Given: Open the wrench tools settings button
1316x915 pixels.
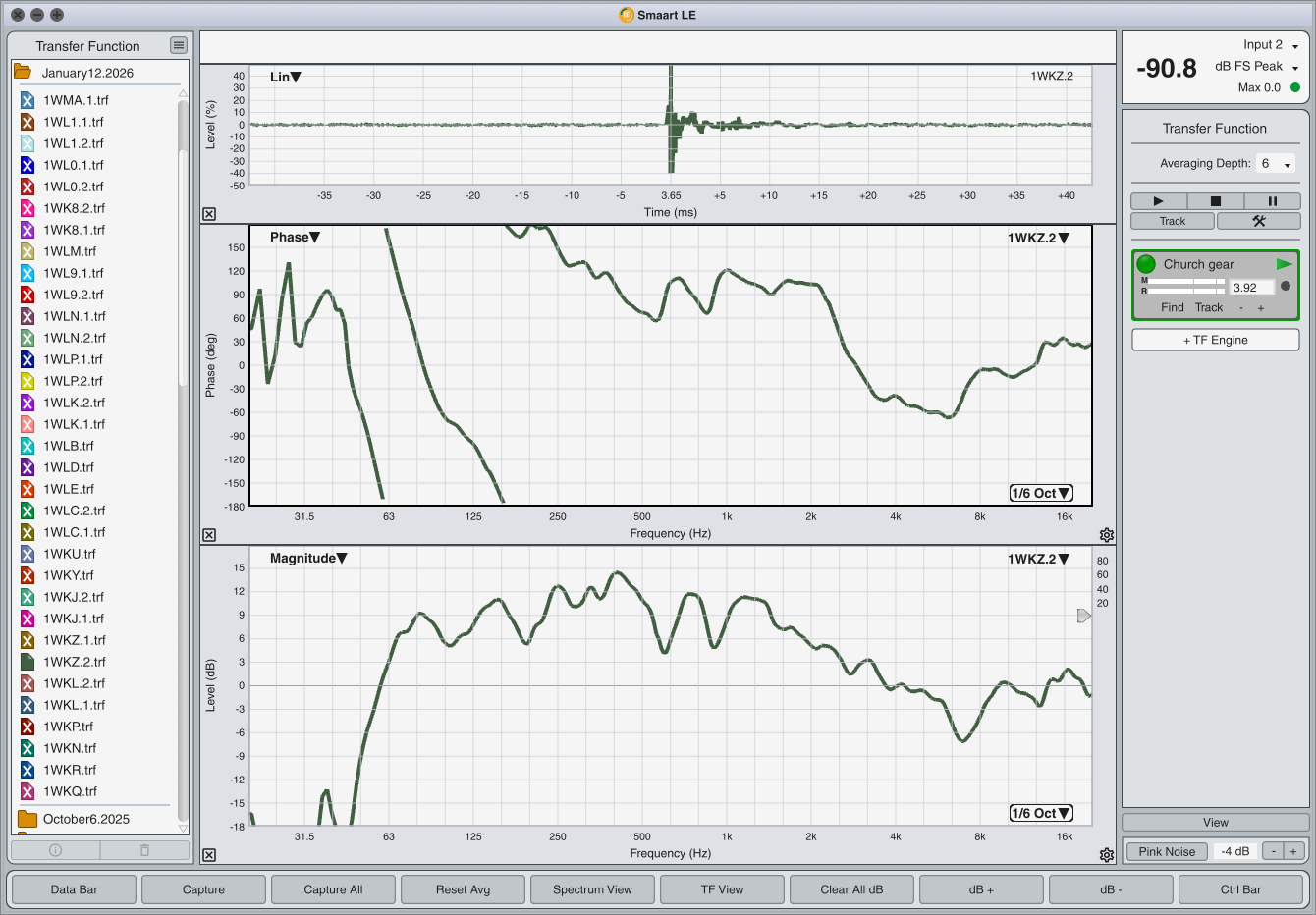Looking at the screenshot, I should point(1258,221).
